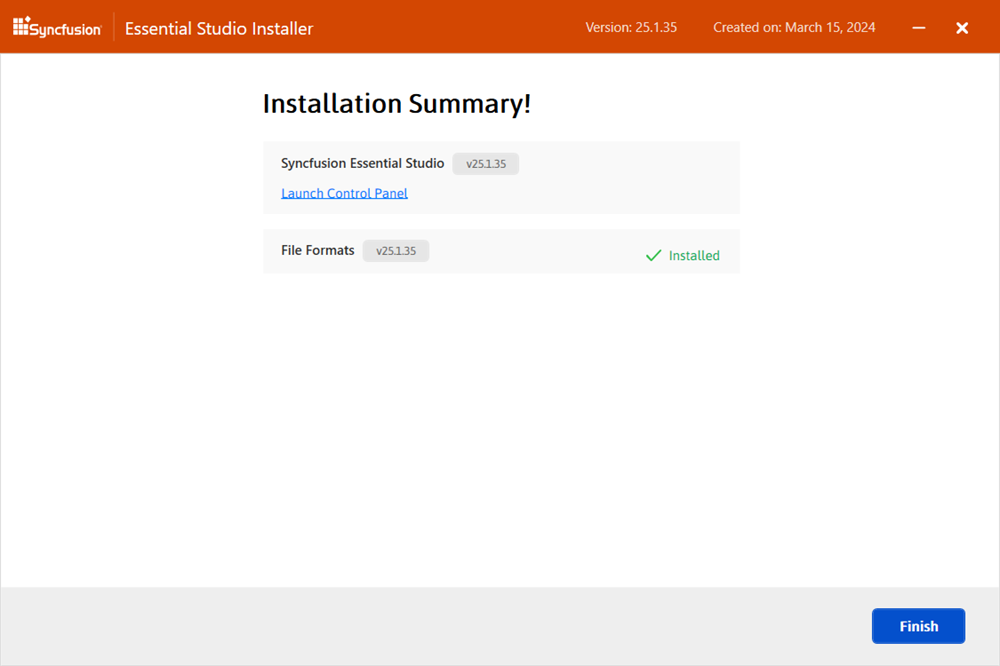The height and width of the screenshot is (666, 1000).
Task: Minimize the installer window
Action: tap(918, 27)
